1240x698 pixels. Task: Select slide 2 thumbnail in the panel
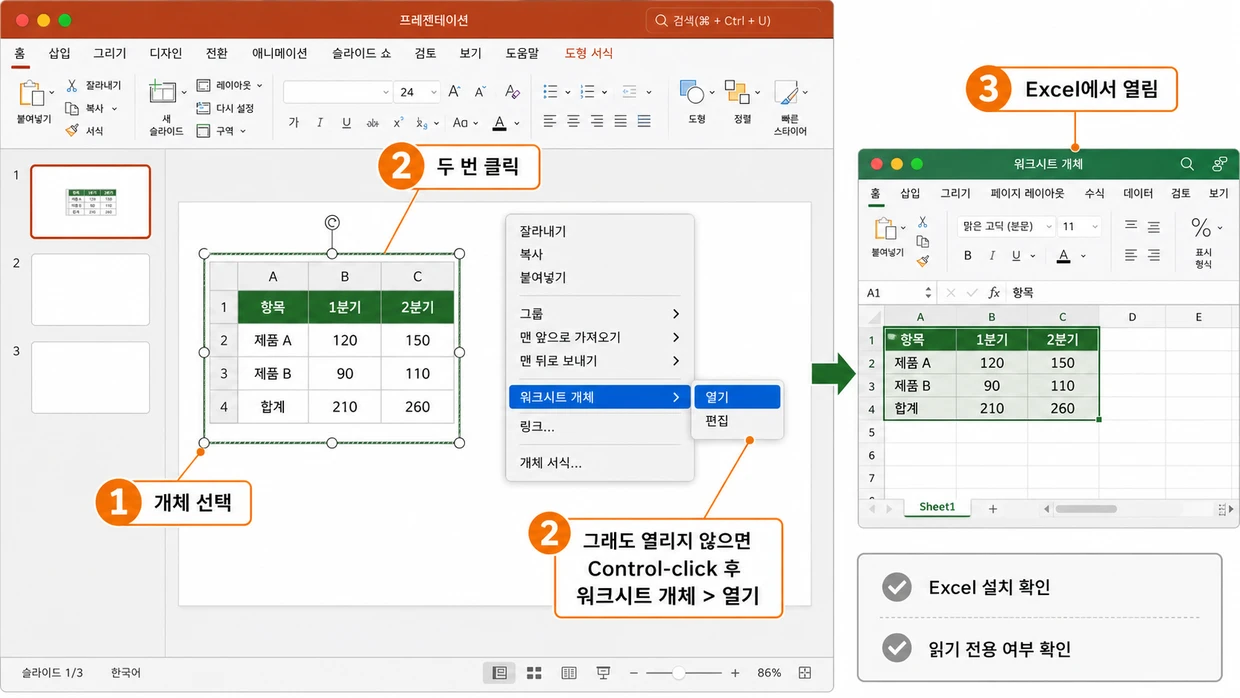[x=90, y=289]
